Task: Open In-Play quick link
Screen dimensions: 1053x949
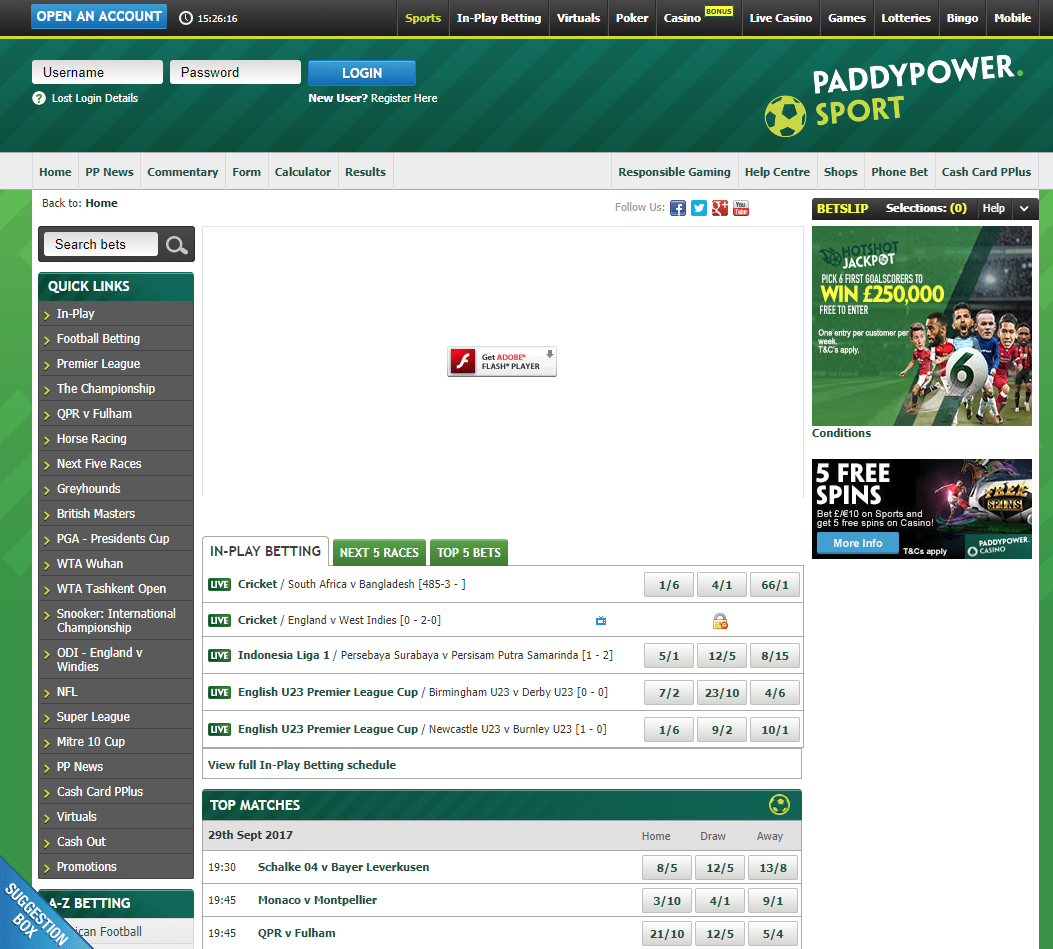Action: pyautogui.click(x=116, y=314)
